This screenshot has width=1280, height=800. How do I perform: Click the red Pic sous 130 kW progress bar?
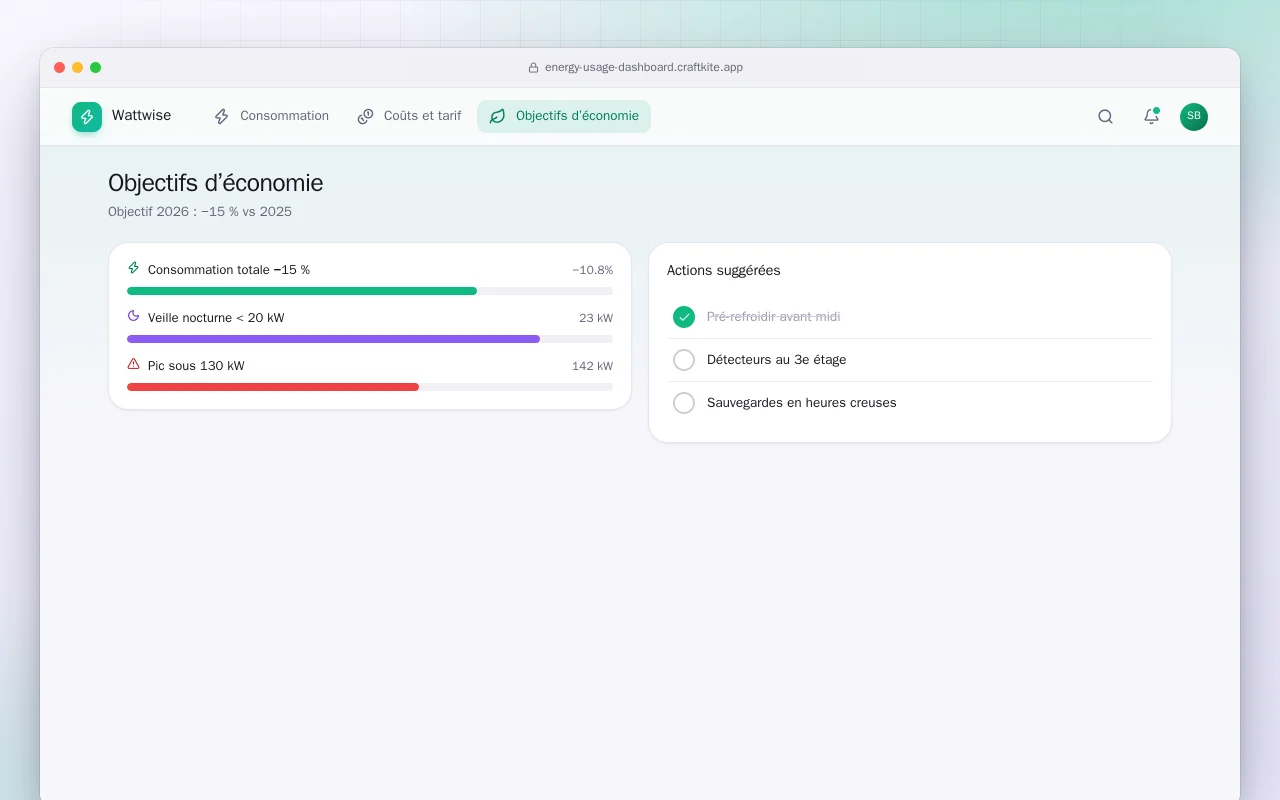click(x=370, y=387)
